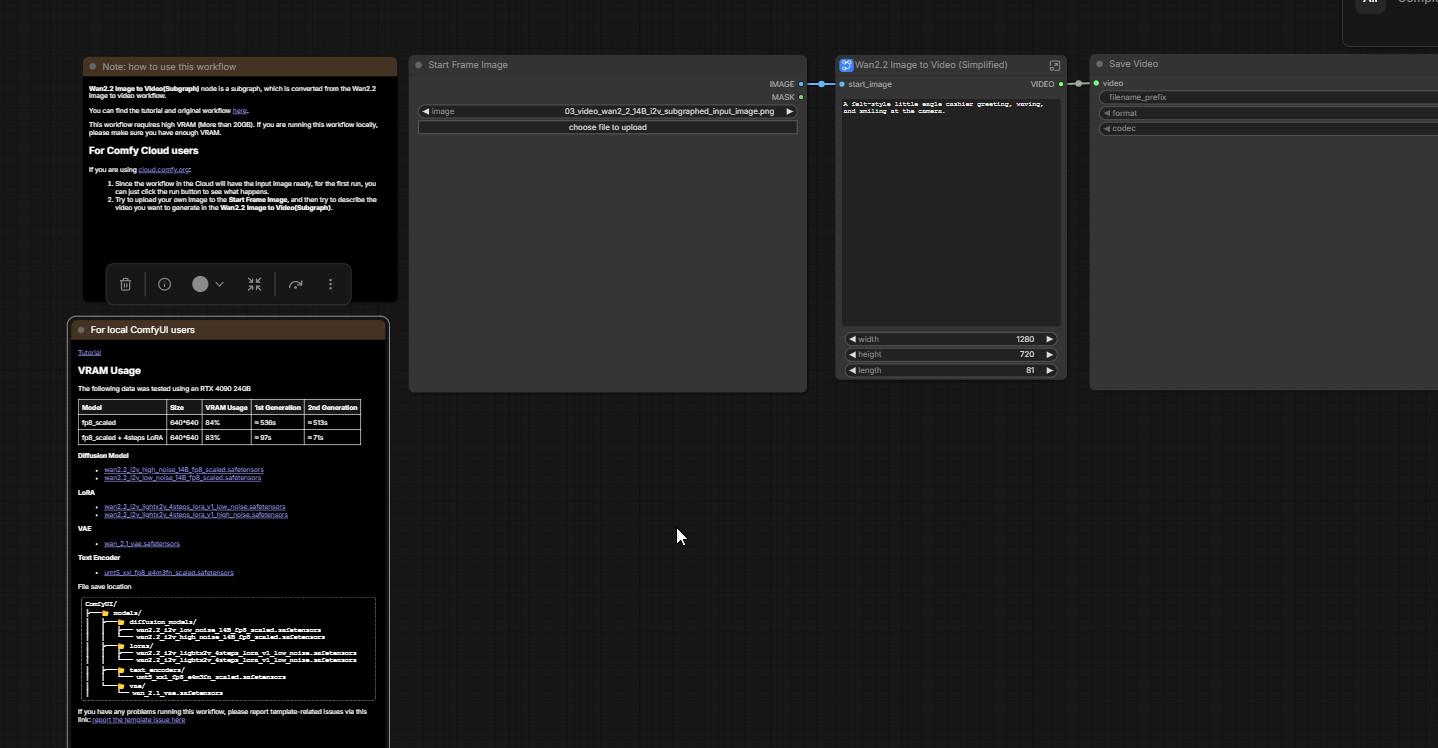
Task: Click into the felt-style prompt text box
Action: tap(951, 212)
